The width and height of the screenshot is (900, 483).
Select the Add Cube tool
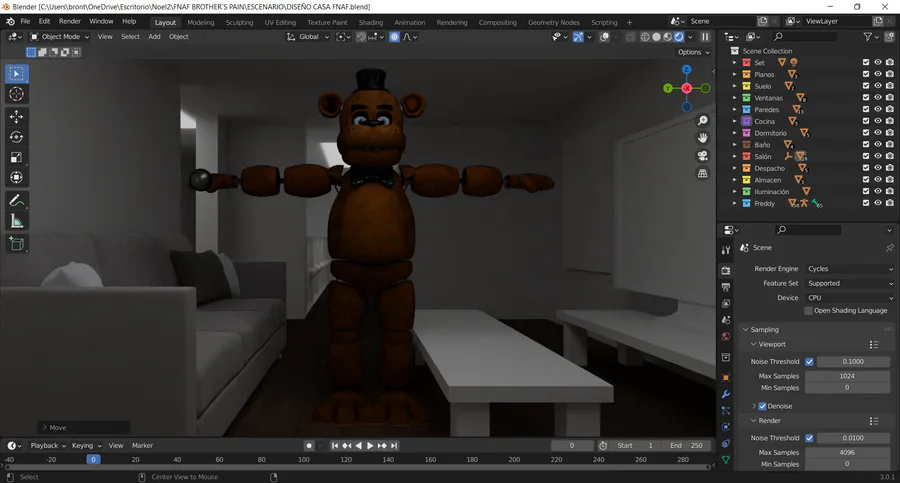17,244
